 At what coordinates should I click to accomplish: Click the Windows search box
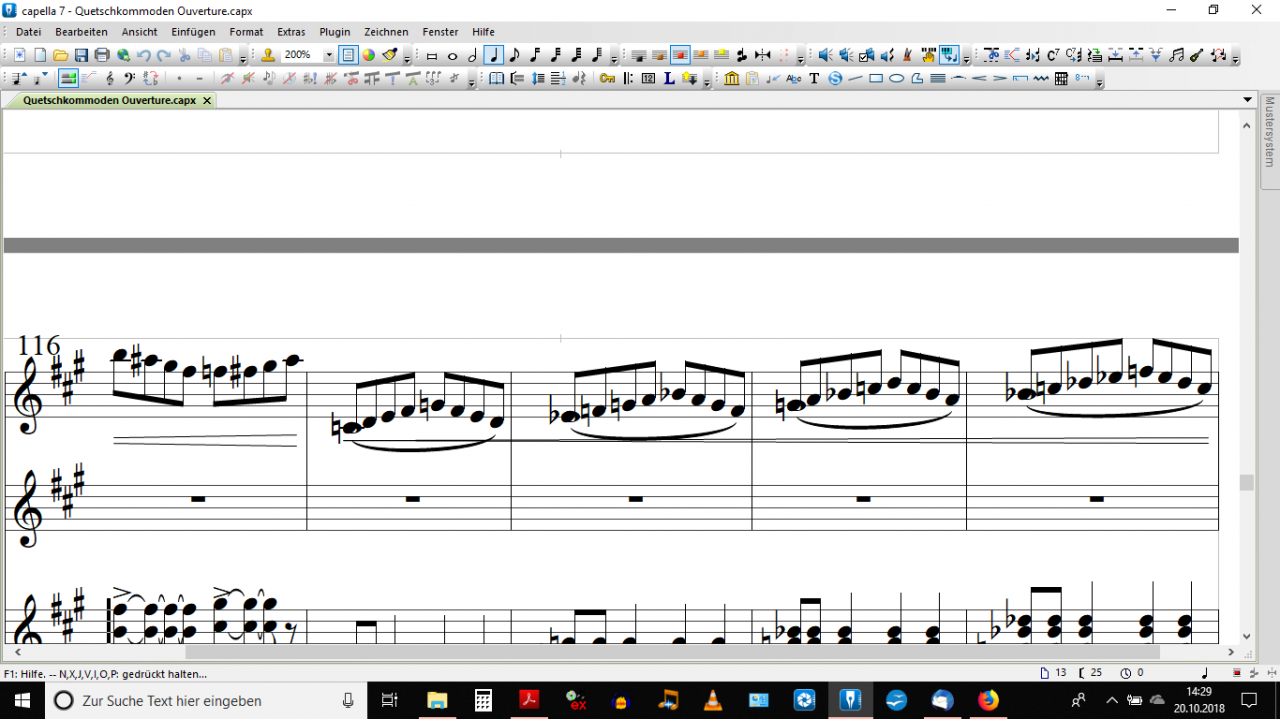coord(205,700)
